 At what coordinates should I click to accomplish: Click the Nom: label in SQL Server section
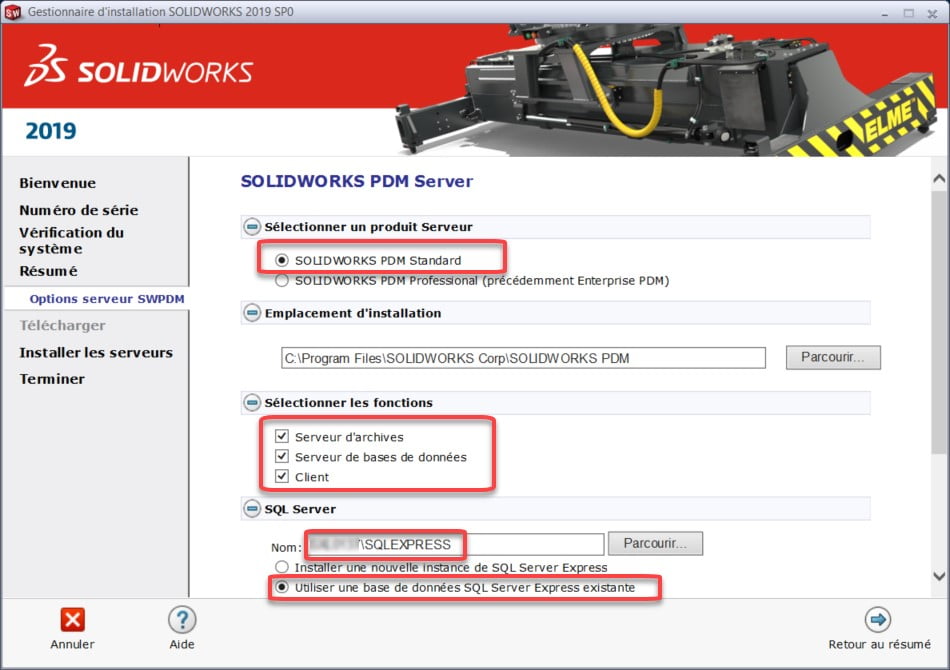click(286, 547)
